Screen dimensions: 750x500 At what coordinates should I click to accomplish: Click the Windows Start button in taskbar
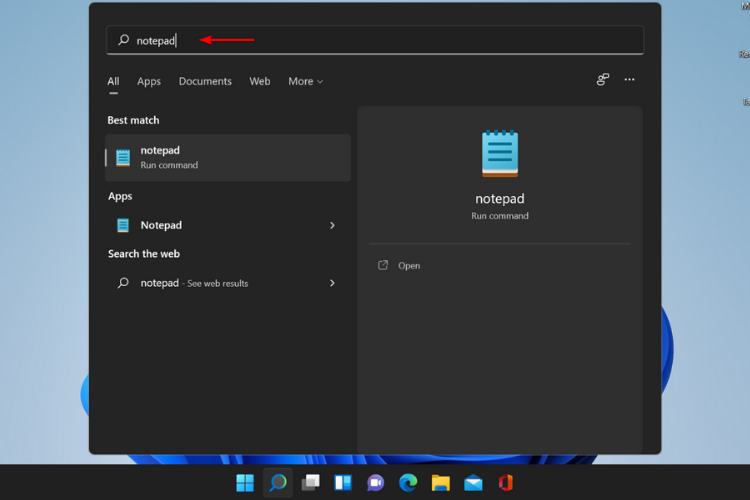point(245,483)
